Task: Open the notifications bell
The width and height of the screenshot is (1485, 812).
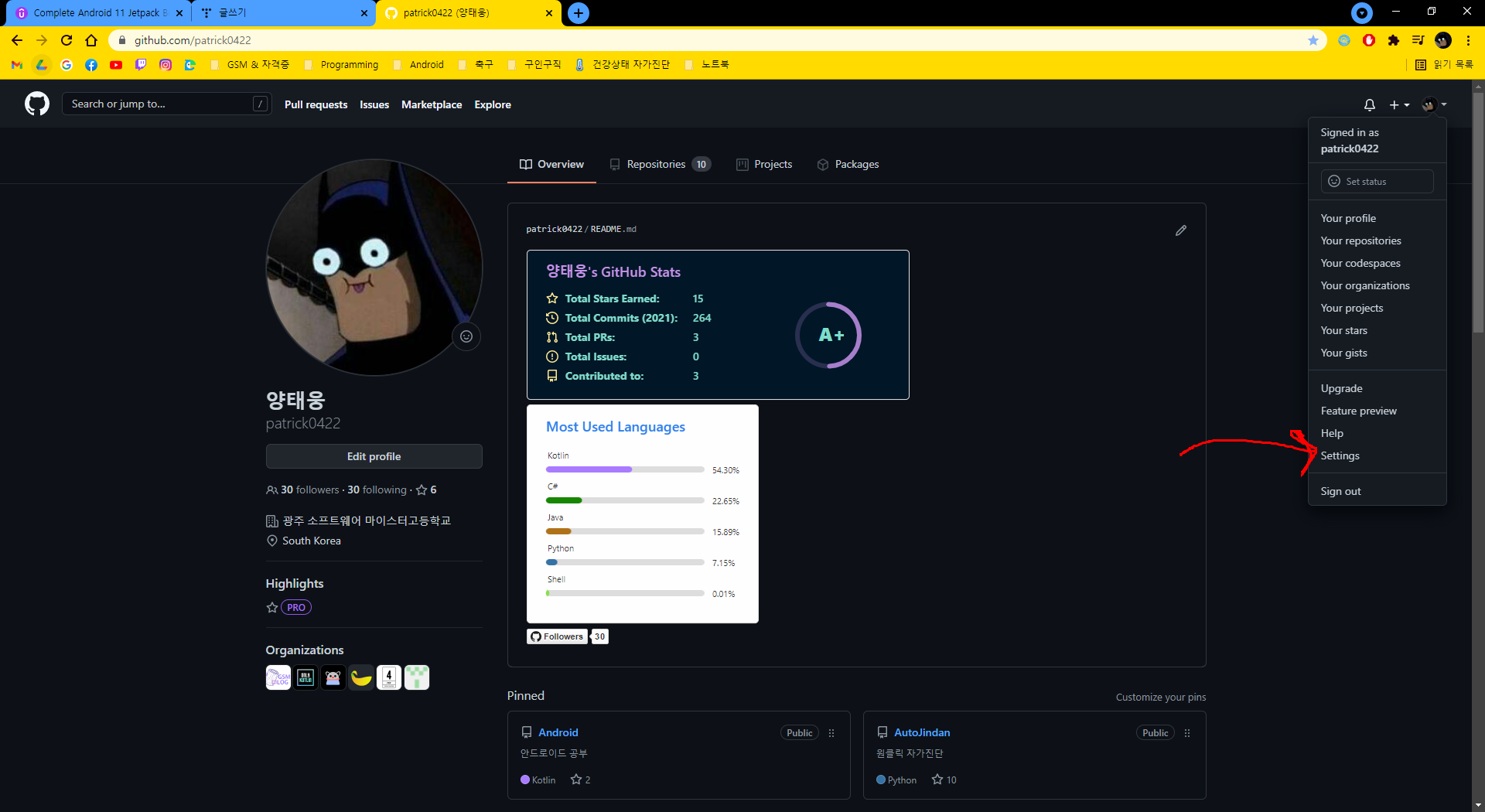Action: click(x=1369, y=104)
